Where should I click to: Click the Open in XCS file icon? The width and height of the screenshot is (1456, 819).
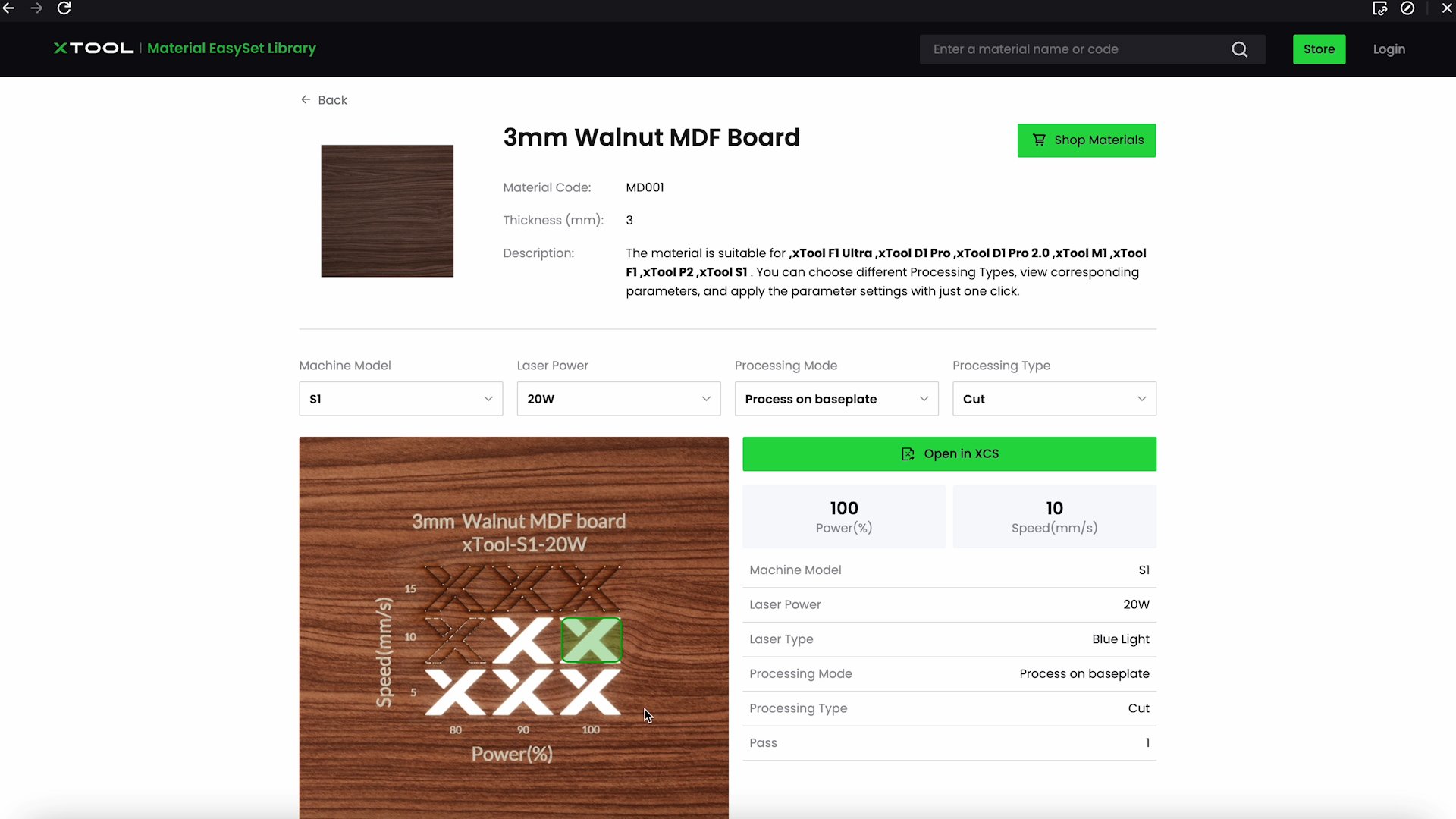(x=907, y=454)
